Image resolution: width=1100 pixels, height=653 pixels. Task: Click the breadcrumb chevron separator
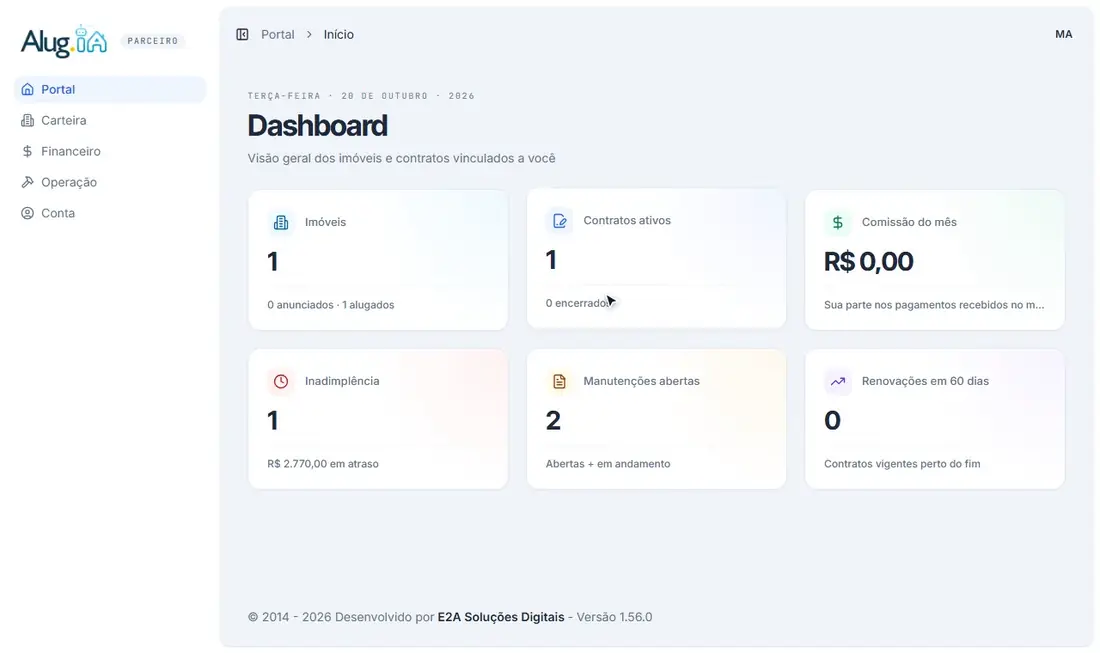pyautogui.click(x=309, y=34)
